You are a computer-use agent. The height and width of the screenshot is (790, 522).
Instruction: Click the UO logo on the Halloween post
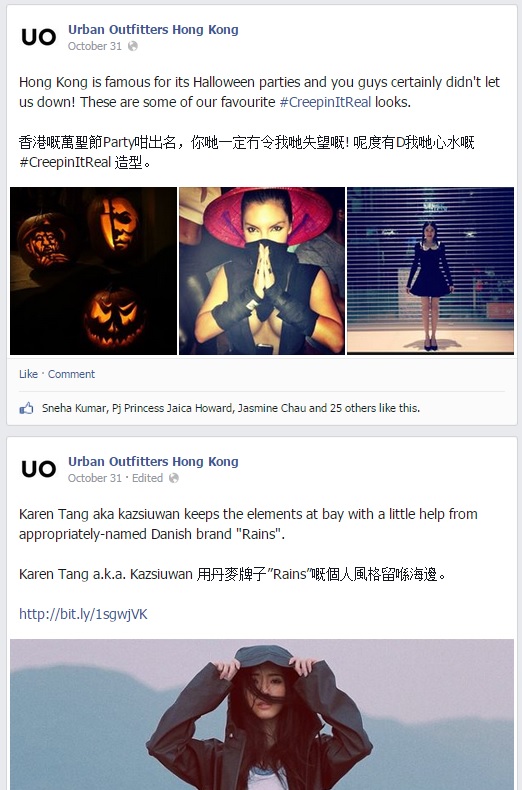pyautogui.click(x=38, y=37)
